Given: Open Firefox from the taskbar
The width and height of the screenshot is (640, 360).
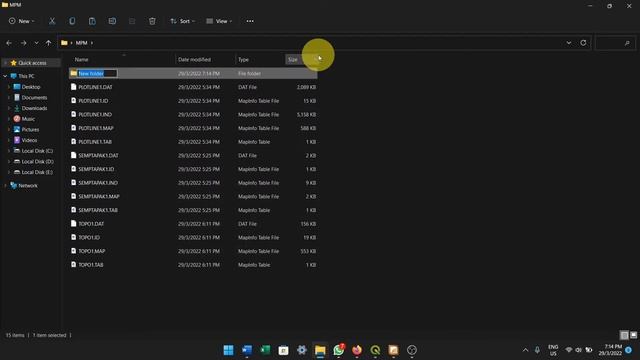Looking at the screenshot, I should pyautogui.click(x=357, y=350).
